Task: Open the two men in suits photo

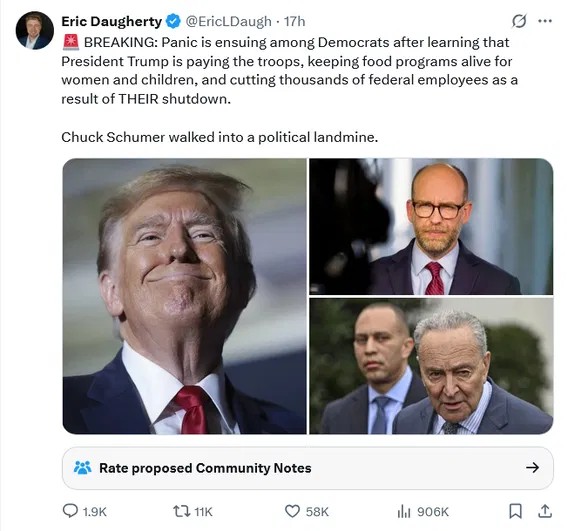Action: pos(431,366)
